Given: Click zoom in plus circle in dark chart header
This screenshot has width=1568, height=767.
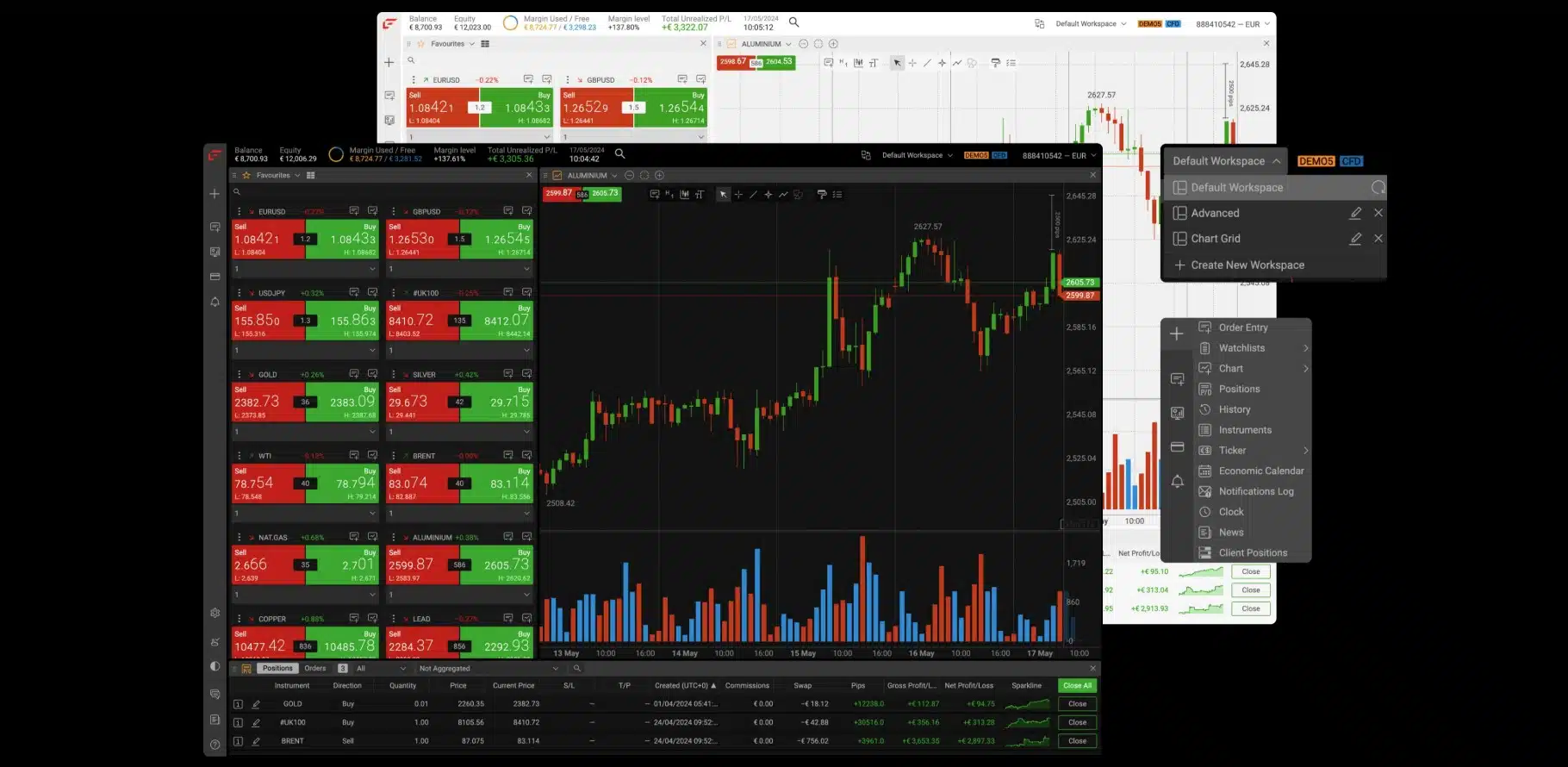Looking at the screenshot, I should click(659, 175).
